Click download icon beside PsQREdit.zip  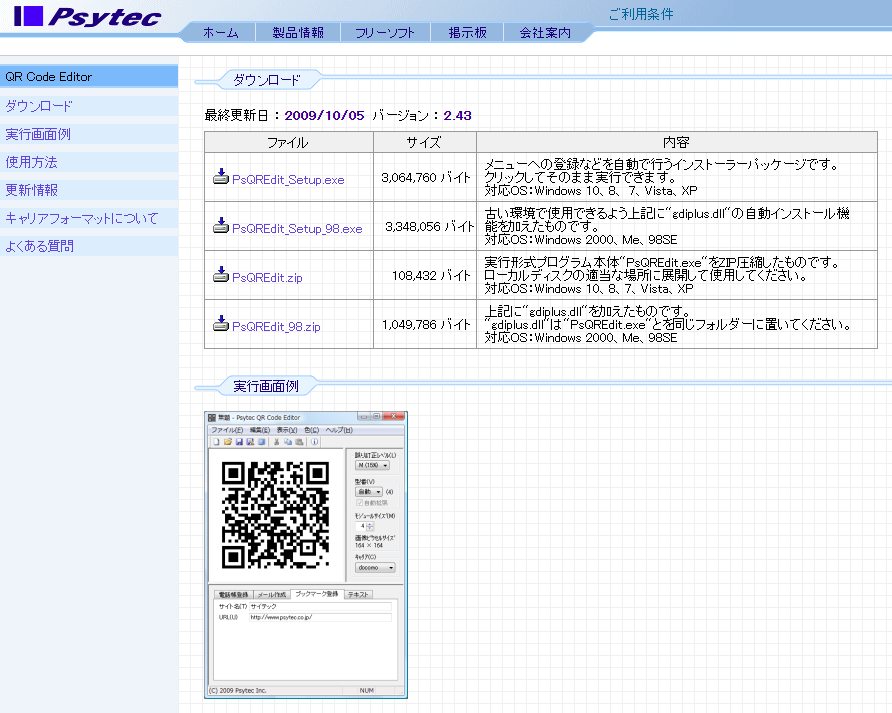(221, 275)
